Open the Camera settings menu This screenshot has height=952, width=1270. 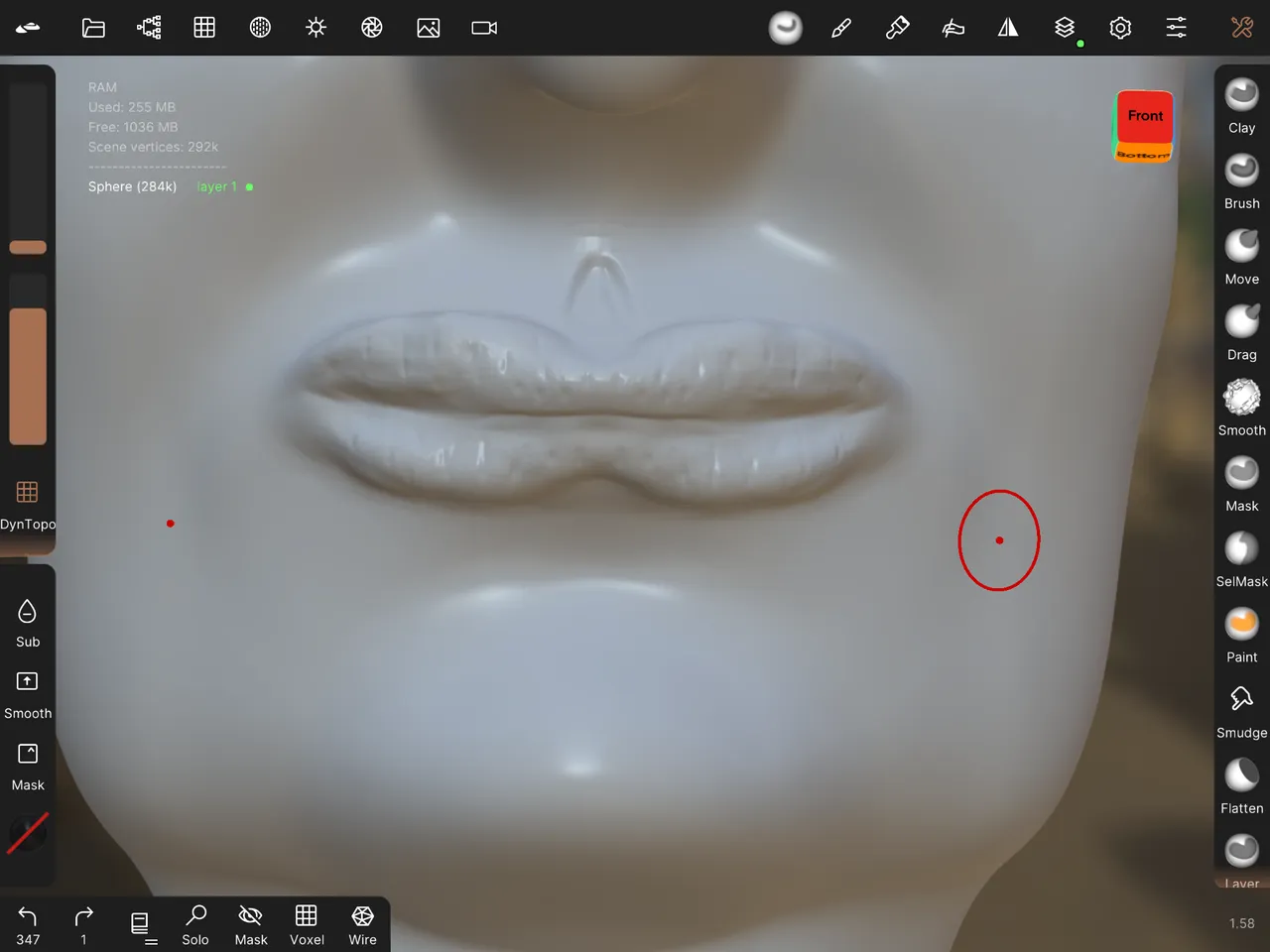(484, 28)
